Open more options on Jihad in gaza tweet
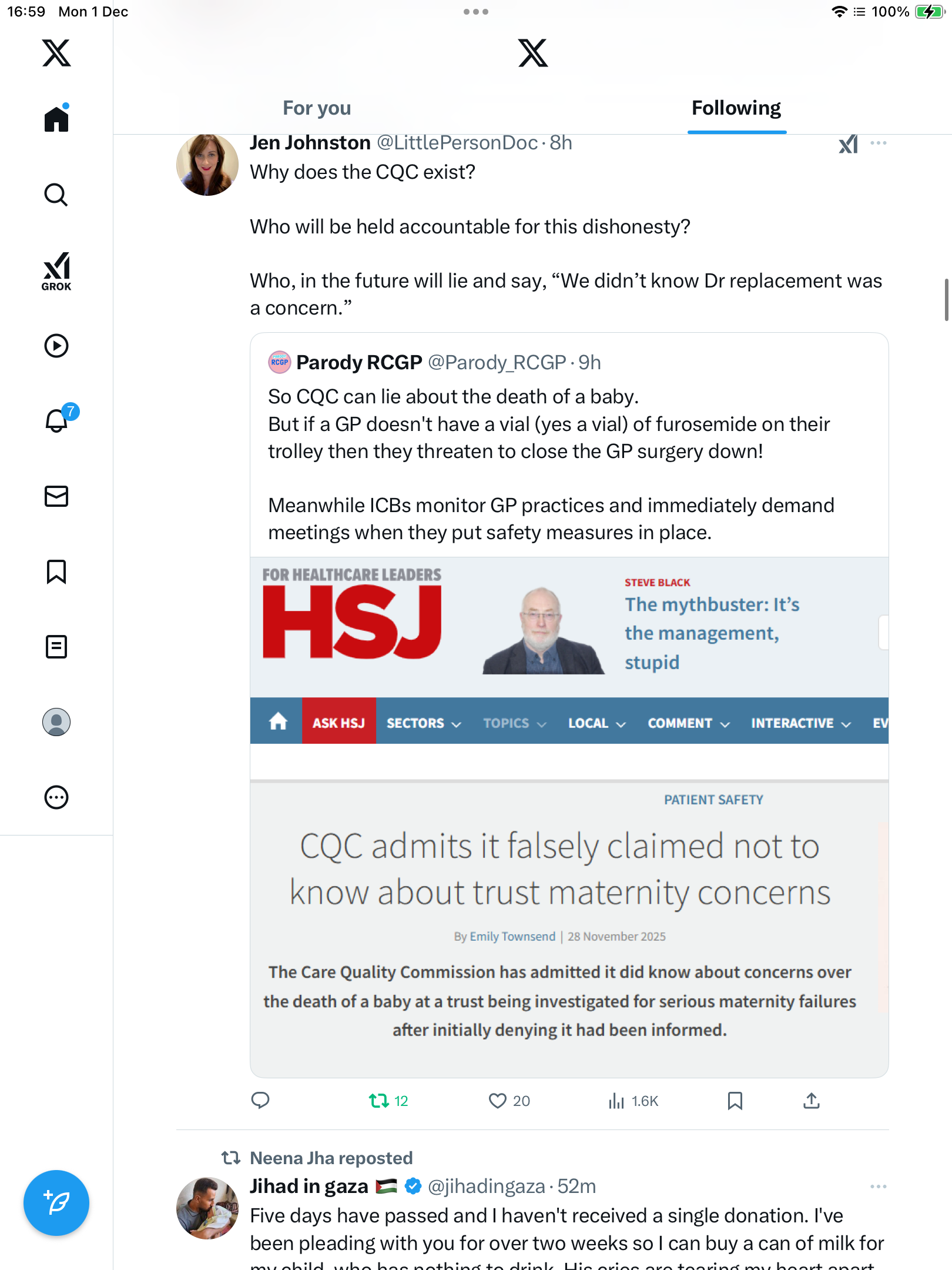The image size is (952, 1270). pos(878,1187)
